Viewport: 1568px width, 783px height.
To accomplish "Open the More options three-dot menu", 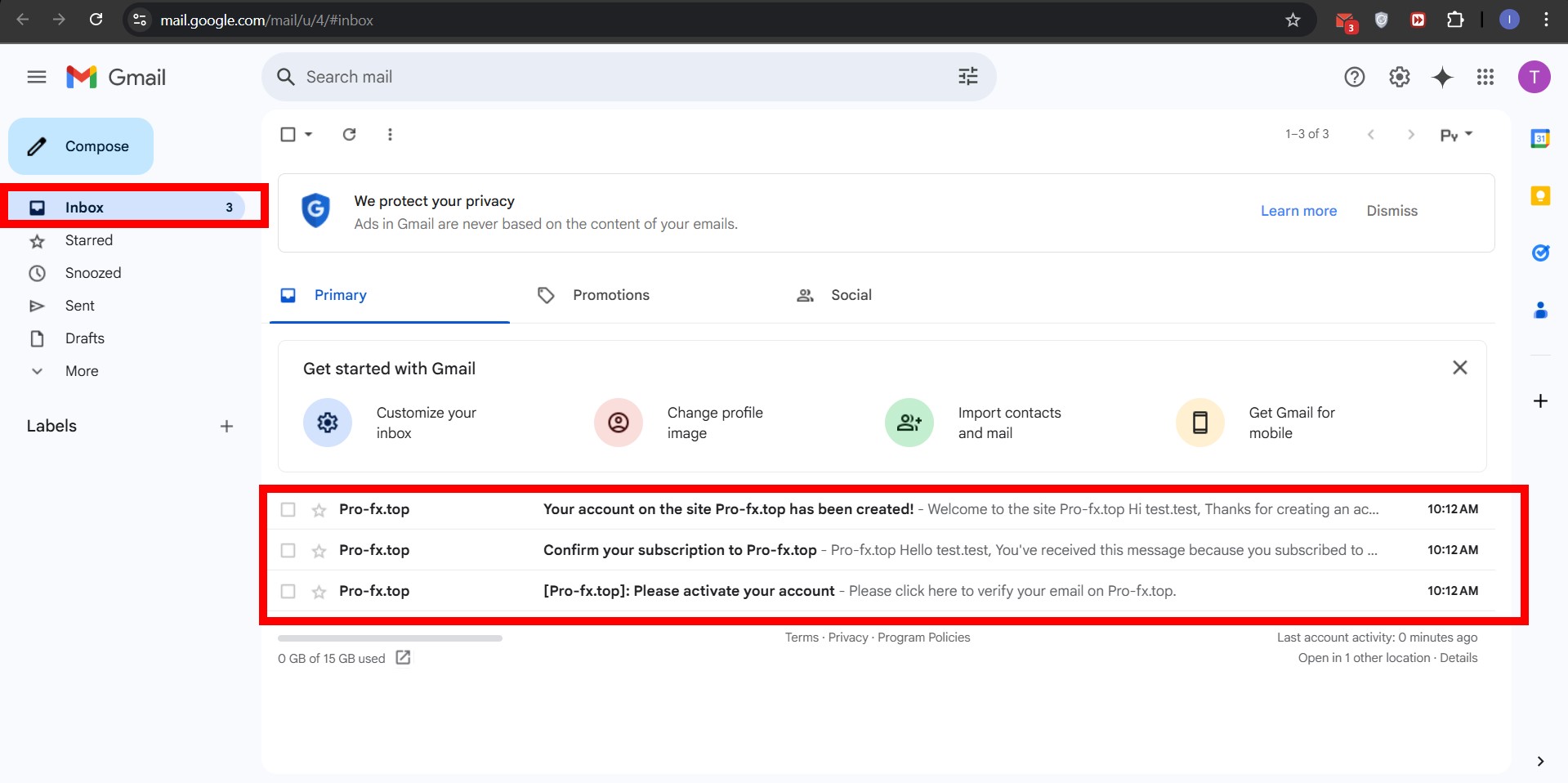I will click(390, 134).
